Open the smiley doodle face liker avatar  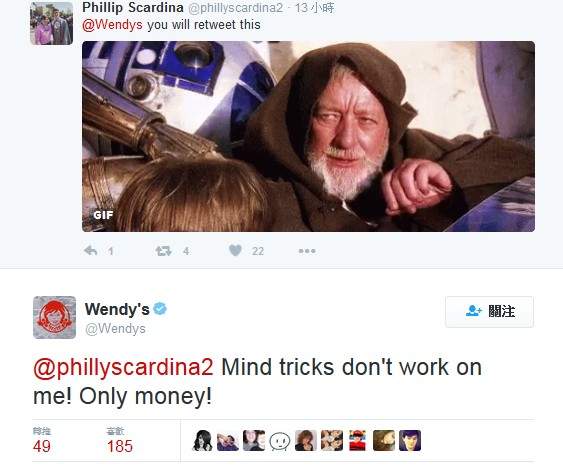(280, 440)
